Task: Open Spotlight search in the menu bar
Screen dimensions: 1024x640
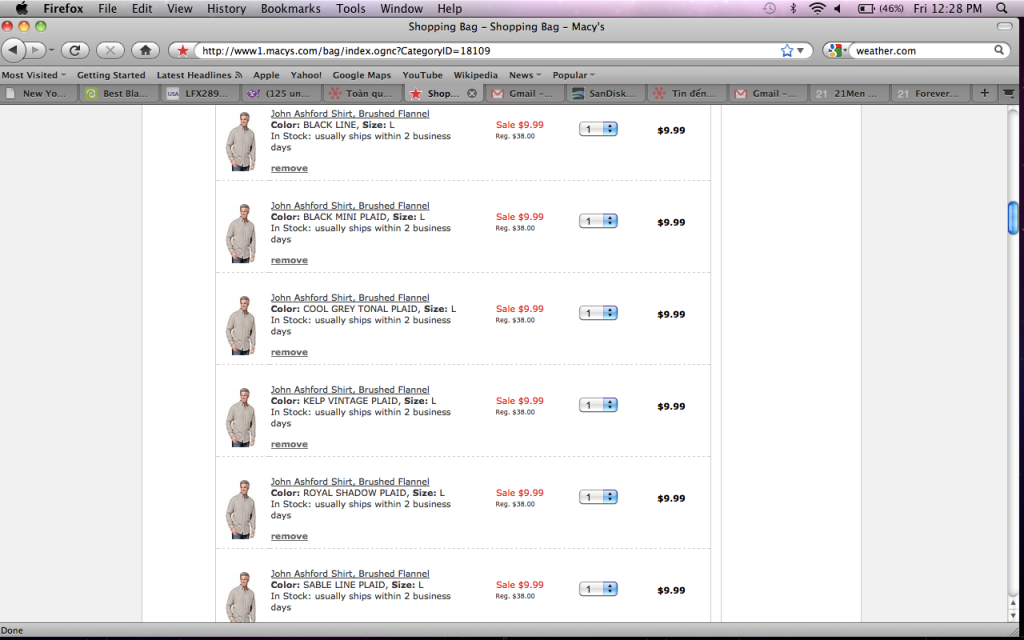Action: [1002, 8]
